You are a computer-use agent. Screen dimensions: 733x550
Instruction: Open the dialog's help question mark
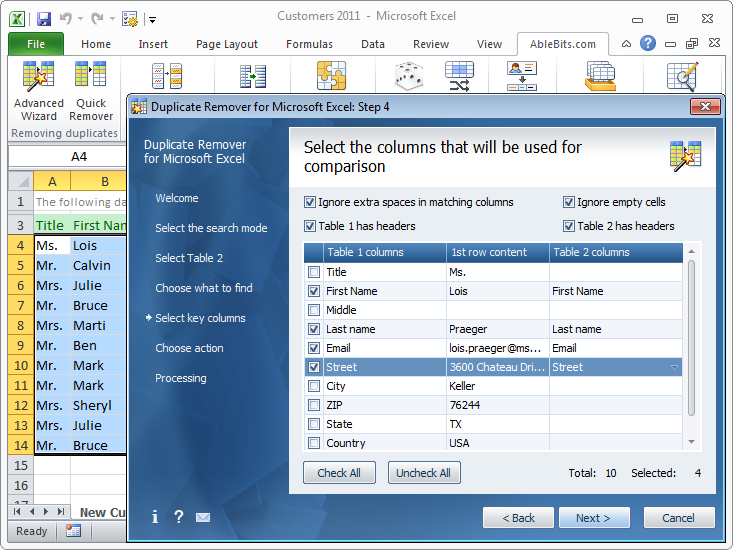point(179,517)
